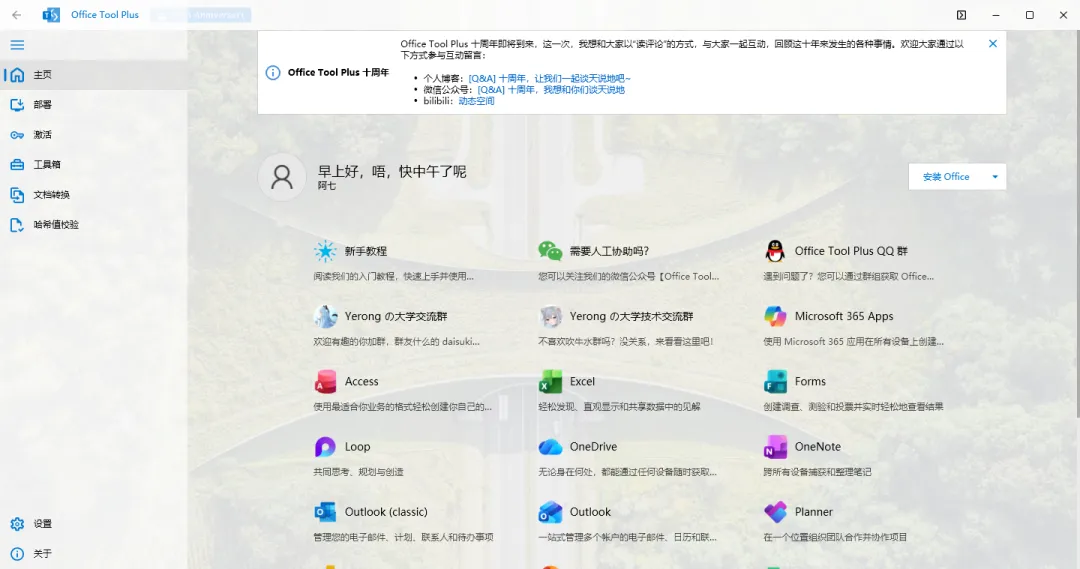Screen dimensions: 1080x569
Task: Open Yerong の大学技术交流群 avatar icon
Action: coord(550,316)
